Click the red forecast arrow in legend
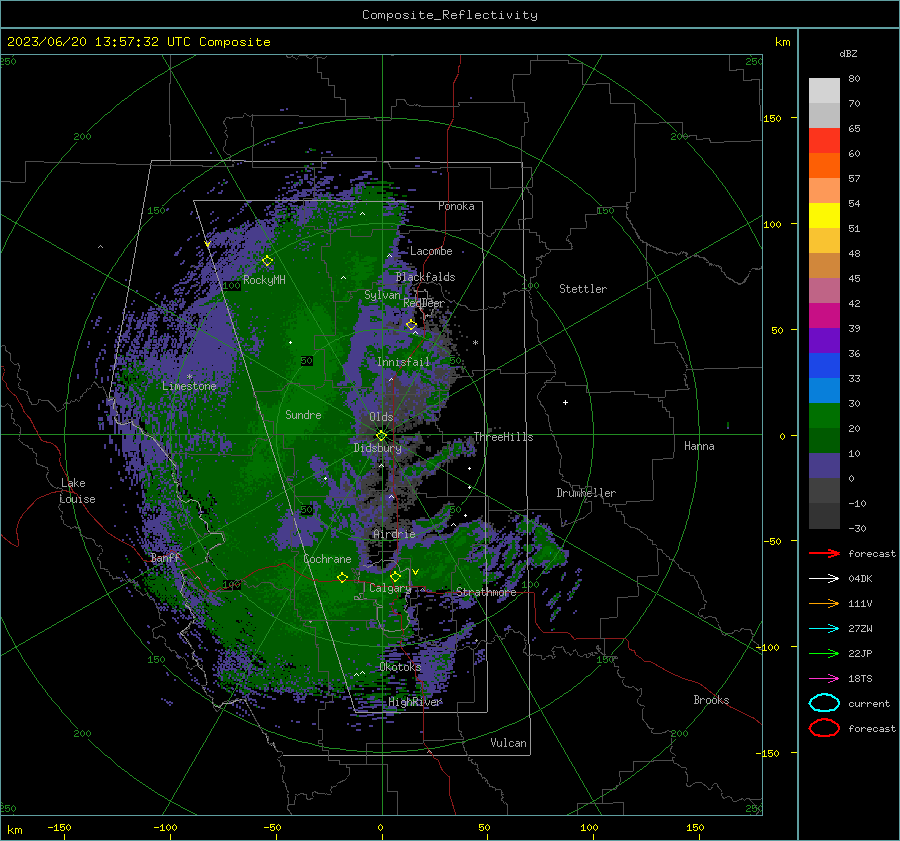 (x=824, y=553)
